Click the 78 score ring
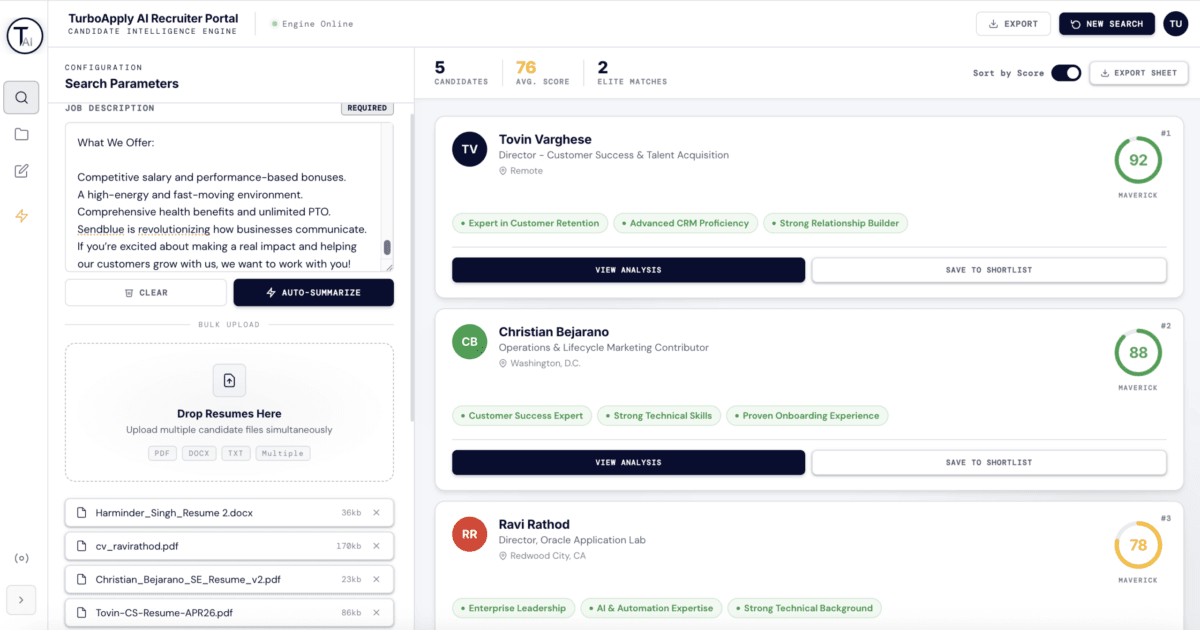This screenshot has height=630, width=1200. (1138, 545)
